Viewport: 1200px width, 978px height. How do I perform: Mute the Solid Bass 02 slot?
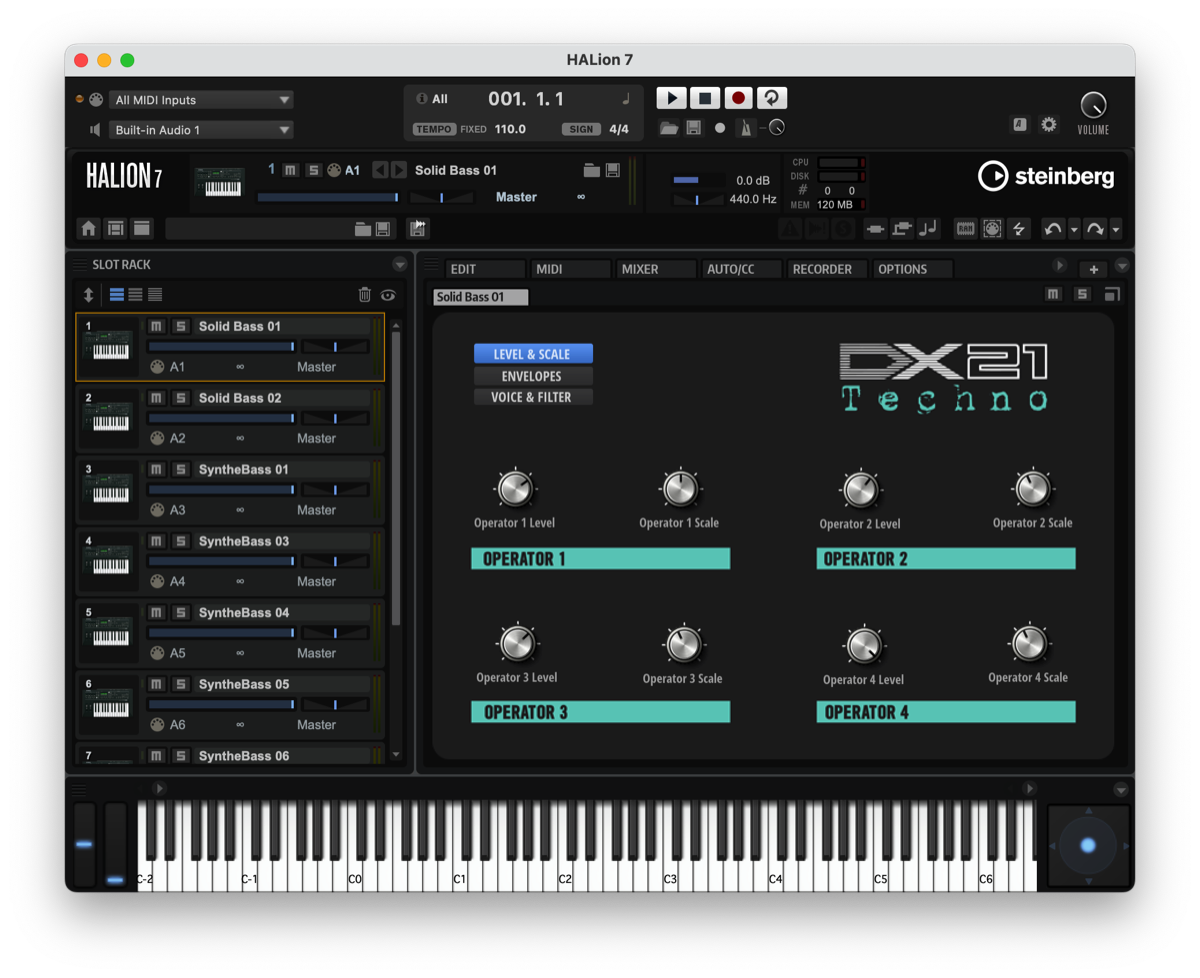click(156, 398)
